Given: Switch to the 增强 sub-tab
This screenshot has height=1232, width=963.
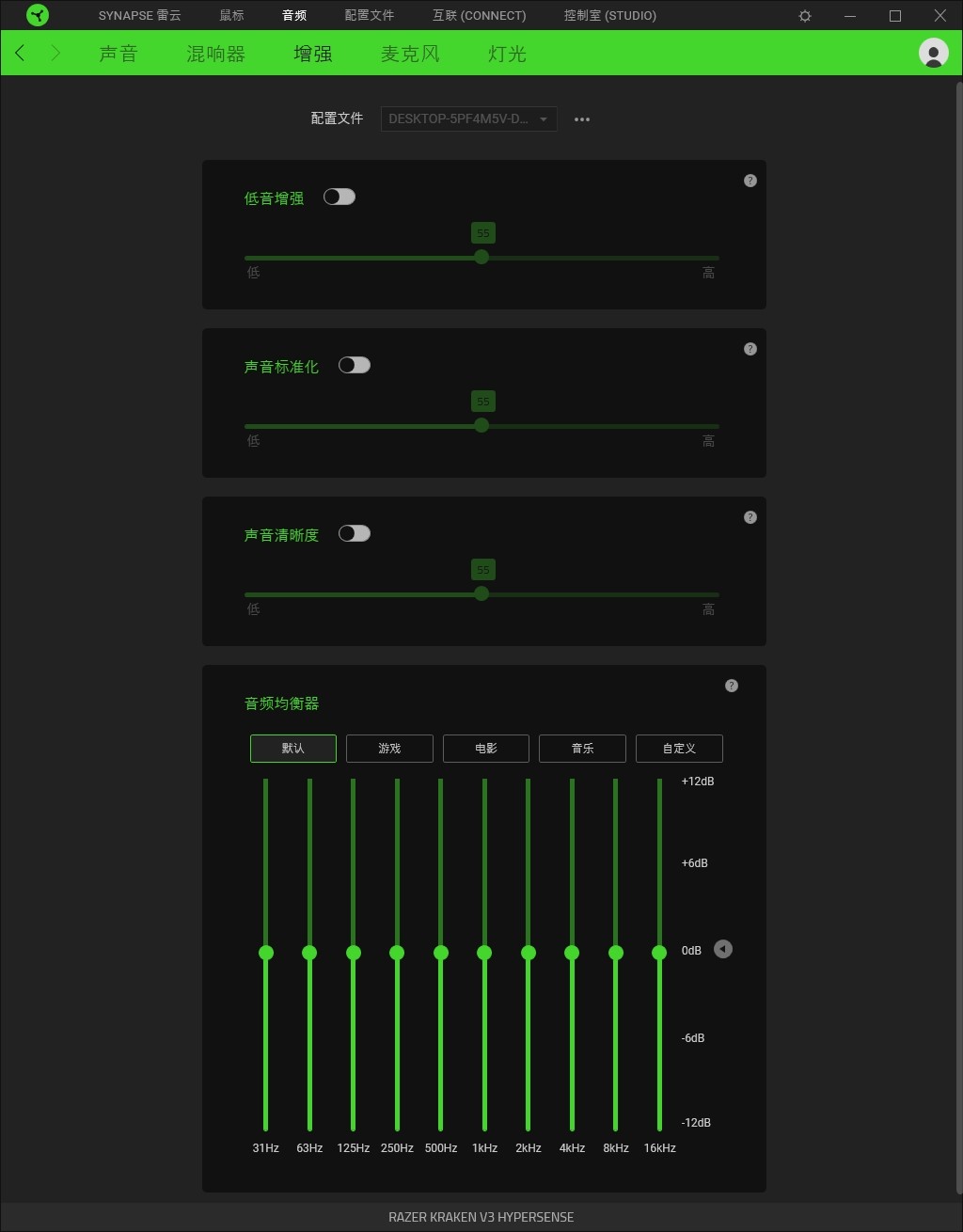Looking at the screenshot, I should [x=313, y=54].
